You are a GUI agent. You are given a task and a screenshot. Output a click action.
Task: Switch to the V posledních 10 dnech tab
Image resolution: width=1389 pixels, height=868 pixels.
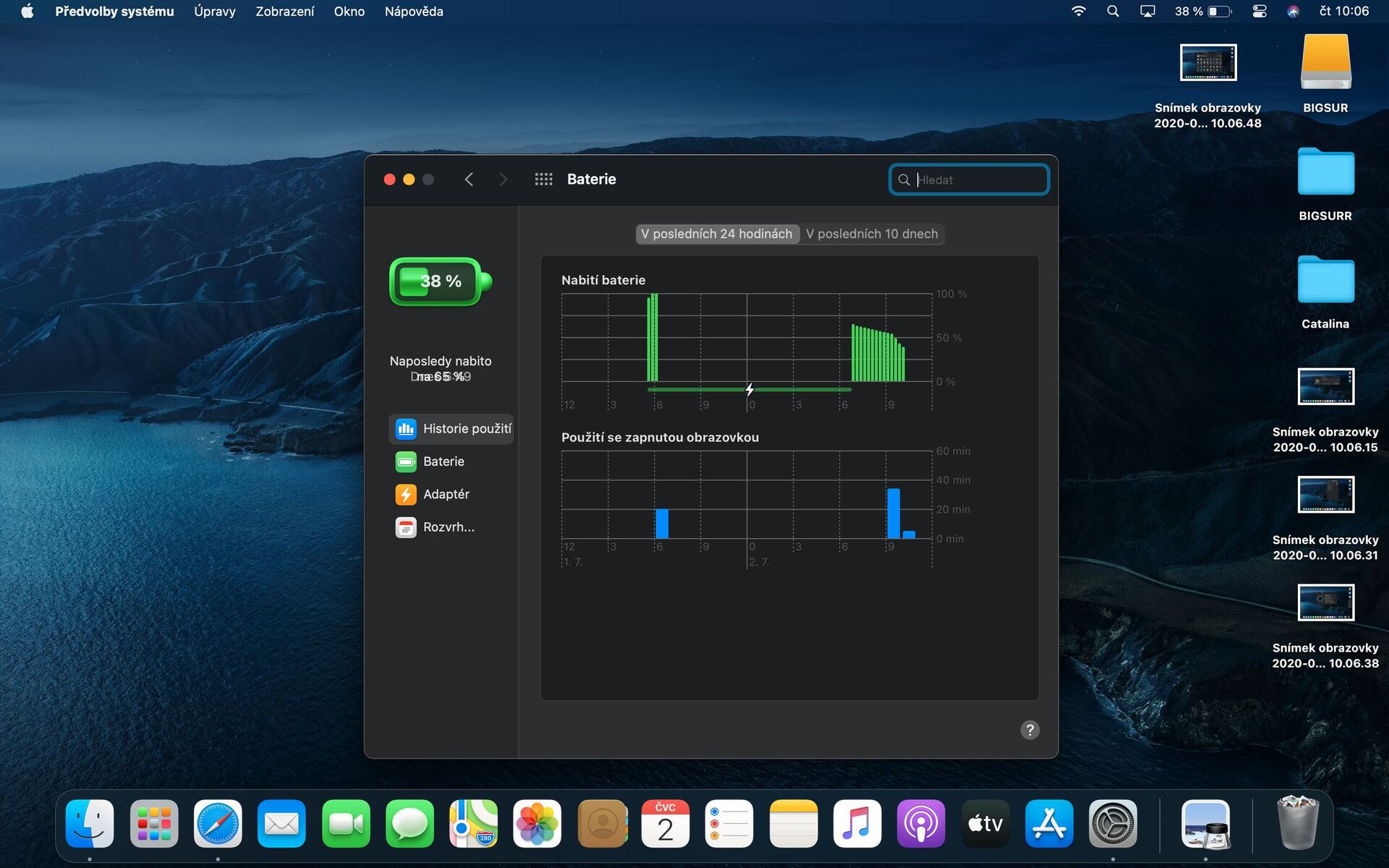click(871, 234)
